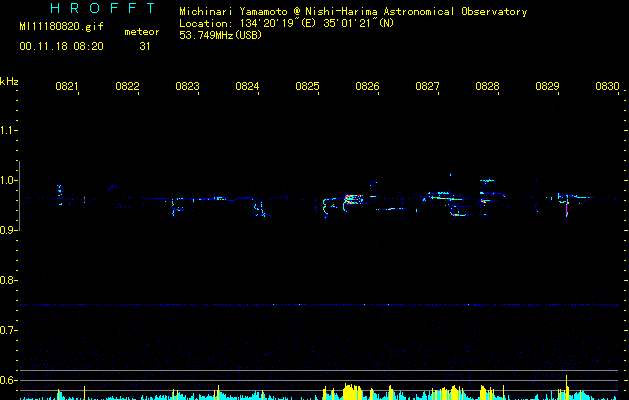Select the 0829 time label

[547, 87]
